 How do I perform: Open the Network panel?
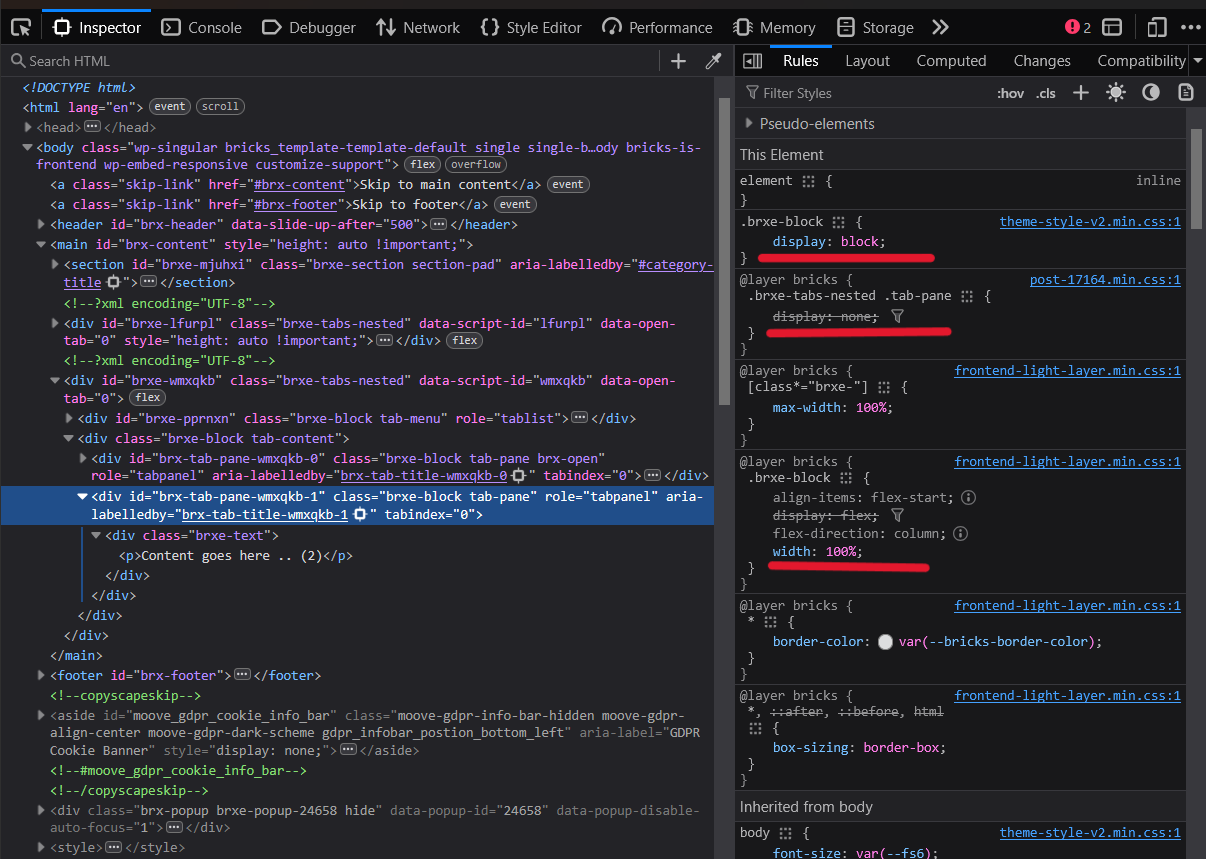point(417,27)
